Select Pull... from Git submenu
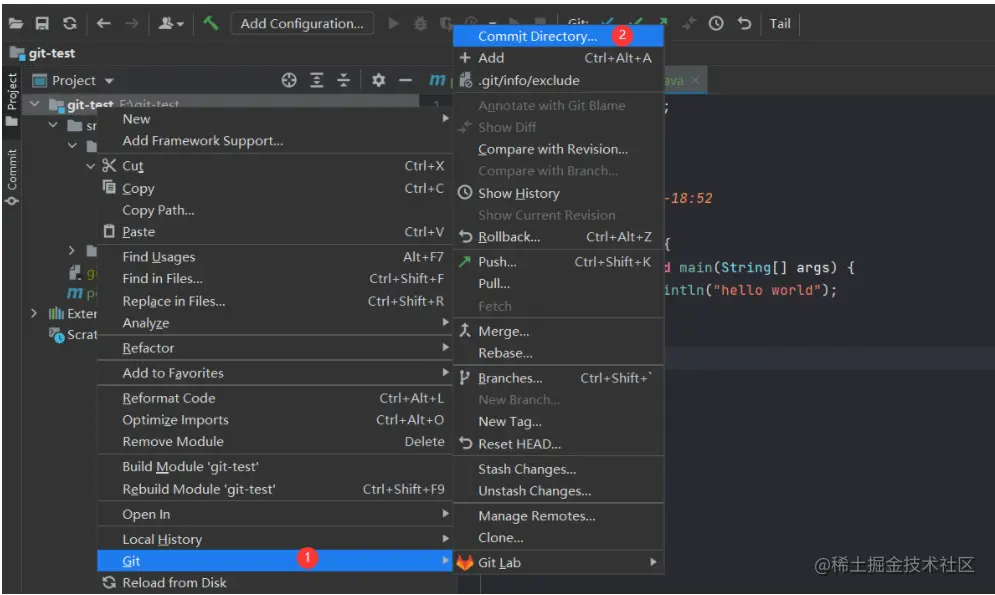995x595 pixels. coord(558,284)
